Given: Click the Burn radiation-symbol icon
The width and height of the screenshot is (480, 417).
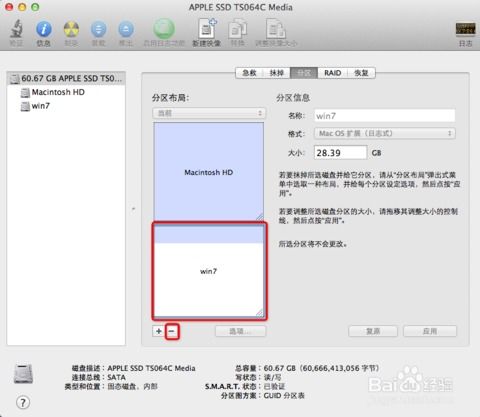Looking at the screenshot, I should [x=71, y=29].
